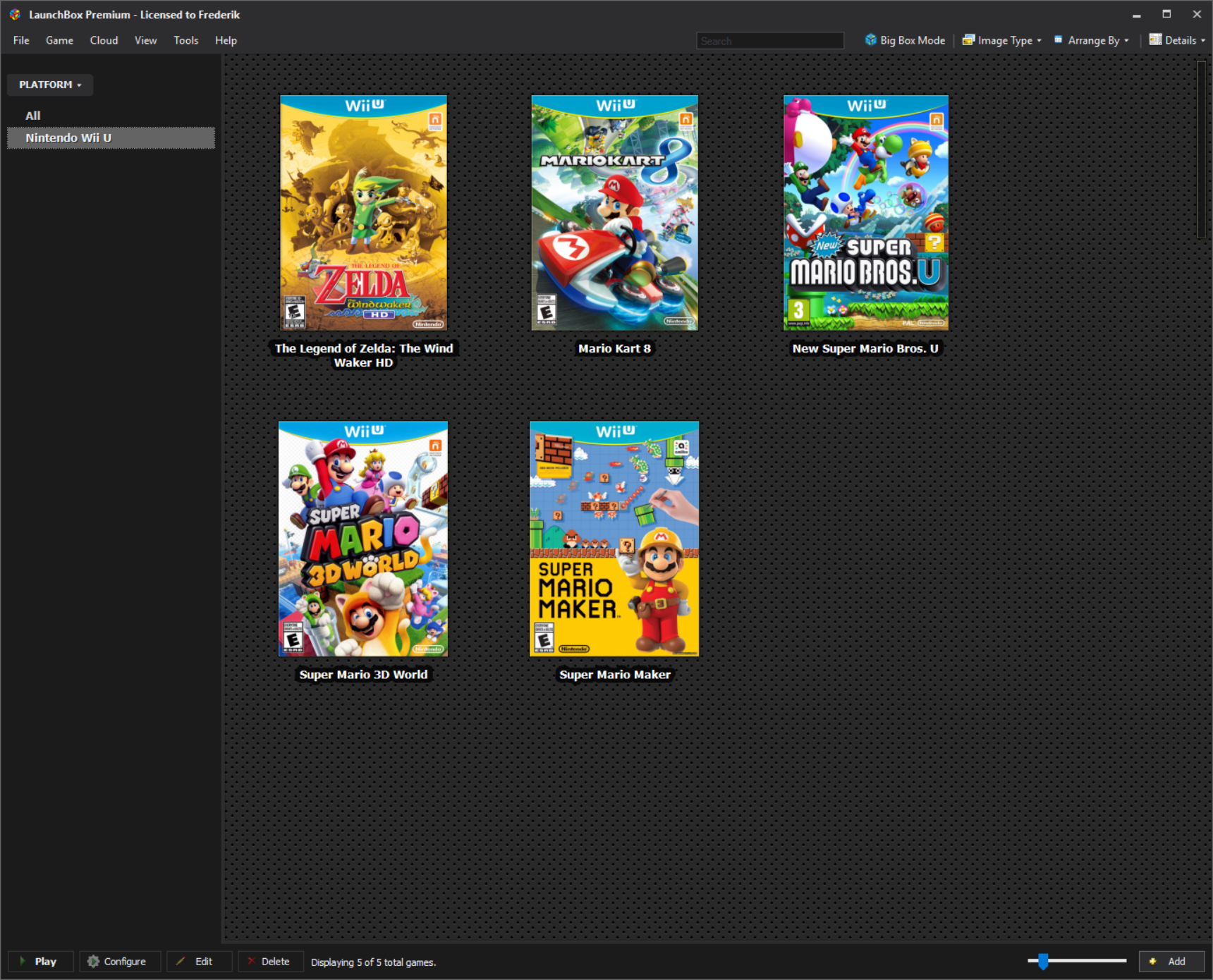
Task: Click the Add button label
Action: [1176, 961]
